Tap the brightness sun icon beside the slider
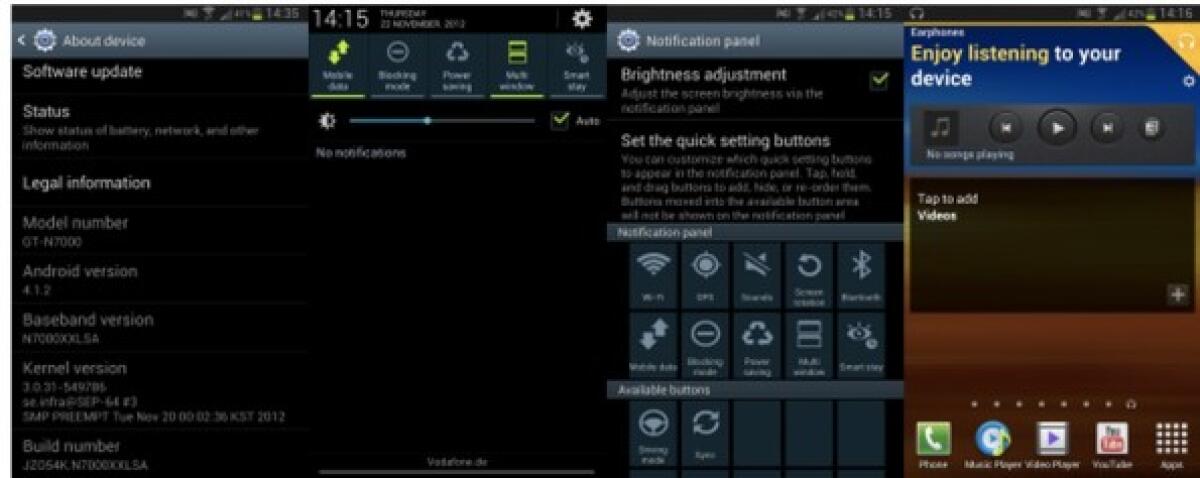This screenshot has width=1200, height=478. [327, 119]
